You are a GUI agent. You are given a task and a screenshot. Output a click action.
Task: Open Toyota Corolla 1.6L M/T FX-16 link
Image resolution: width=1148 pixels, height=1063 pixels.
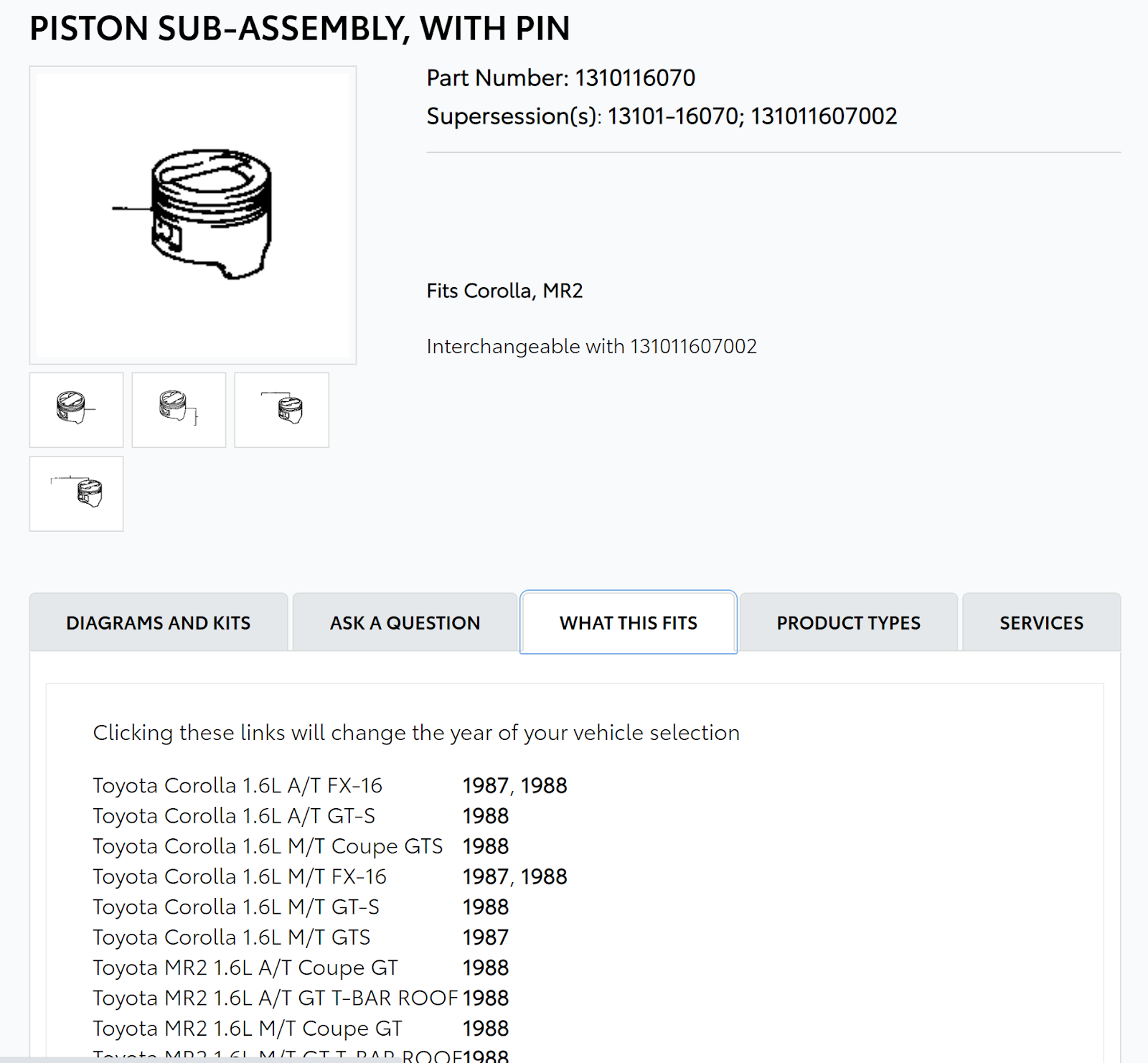(x=240, y=876)
